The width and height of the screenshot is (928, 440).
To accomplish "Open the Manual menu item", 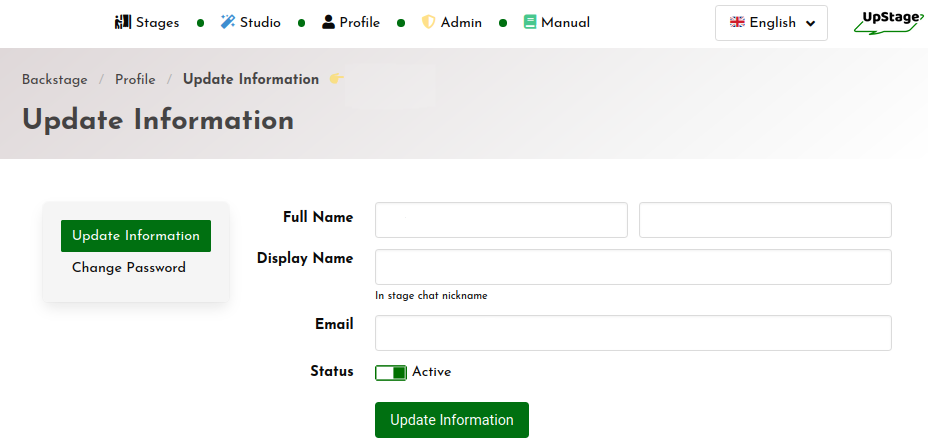I will click(x=556, y=23).
